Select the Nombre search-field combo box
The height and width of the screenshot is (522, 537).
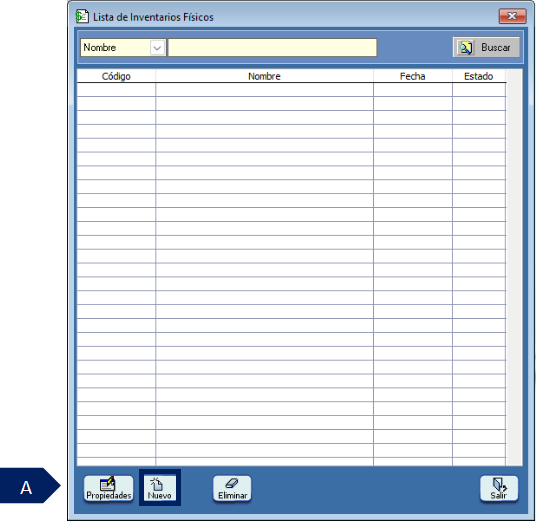(x=123, y=48)
